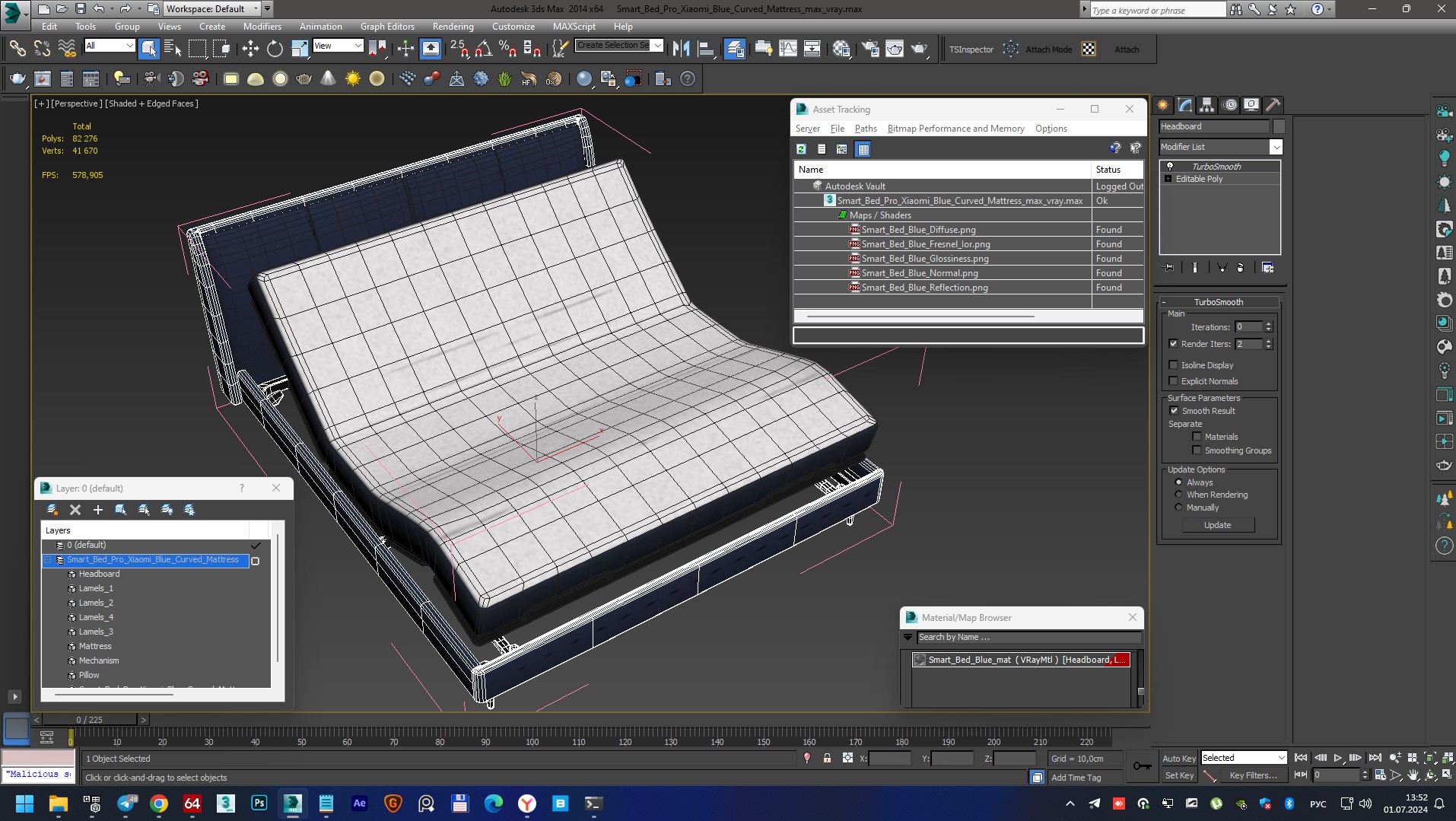This screenshot has width=1456, height=821.
Task: Check Separate by Smoothing Groups
Action: [1197, 450]
